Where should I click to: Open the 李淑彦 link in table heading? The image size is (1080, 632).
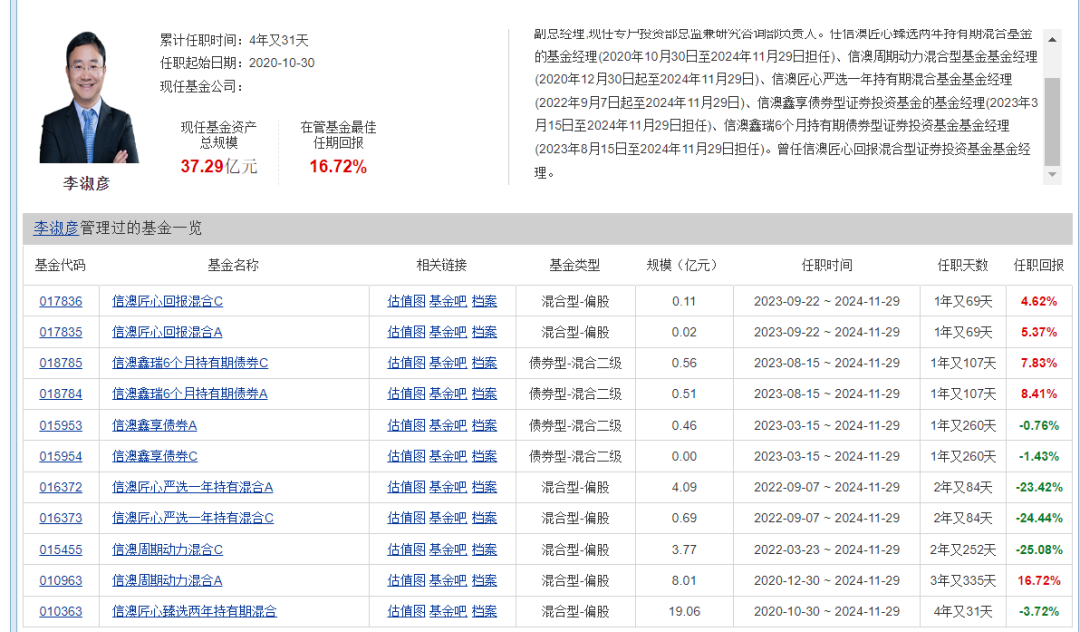click(56, 228)
